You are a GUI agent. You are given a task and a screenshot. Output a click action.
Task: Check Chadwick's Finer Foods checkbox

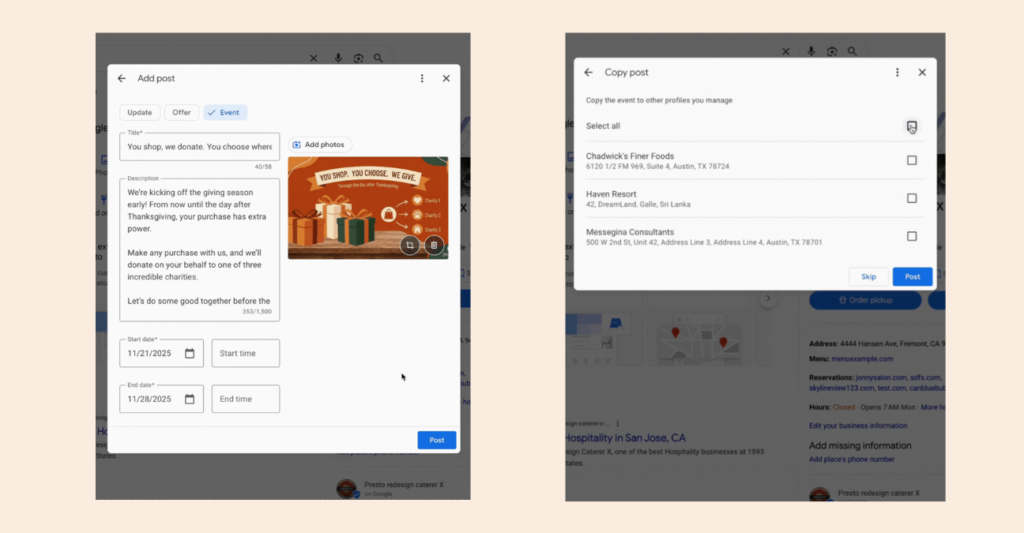(x=911, y=160)
